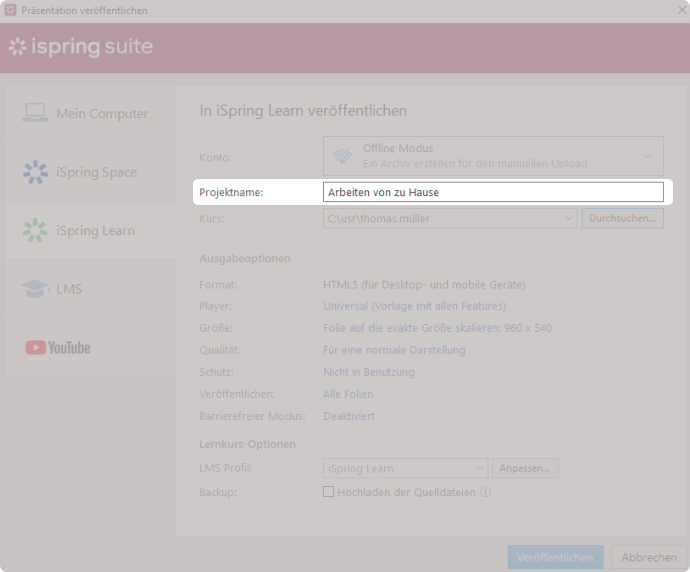Enable the Hochladen der Quelldateien checkbox
690x572 pixels.
[x=328, y=492]
